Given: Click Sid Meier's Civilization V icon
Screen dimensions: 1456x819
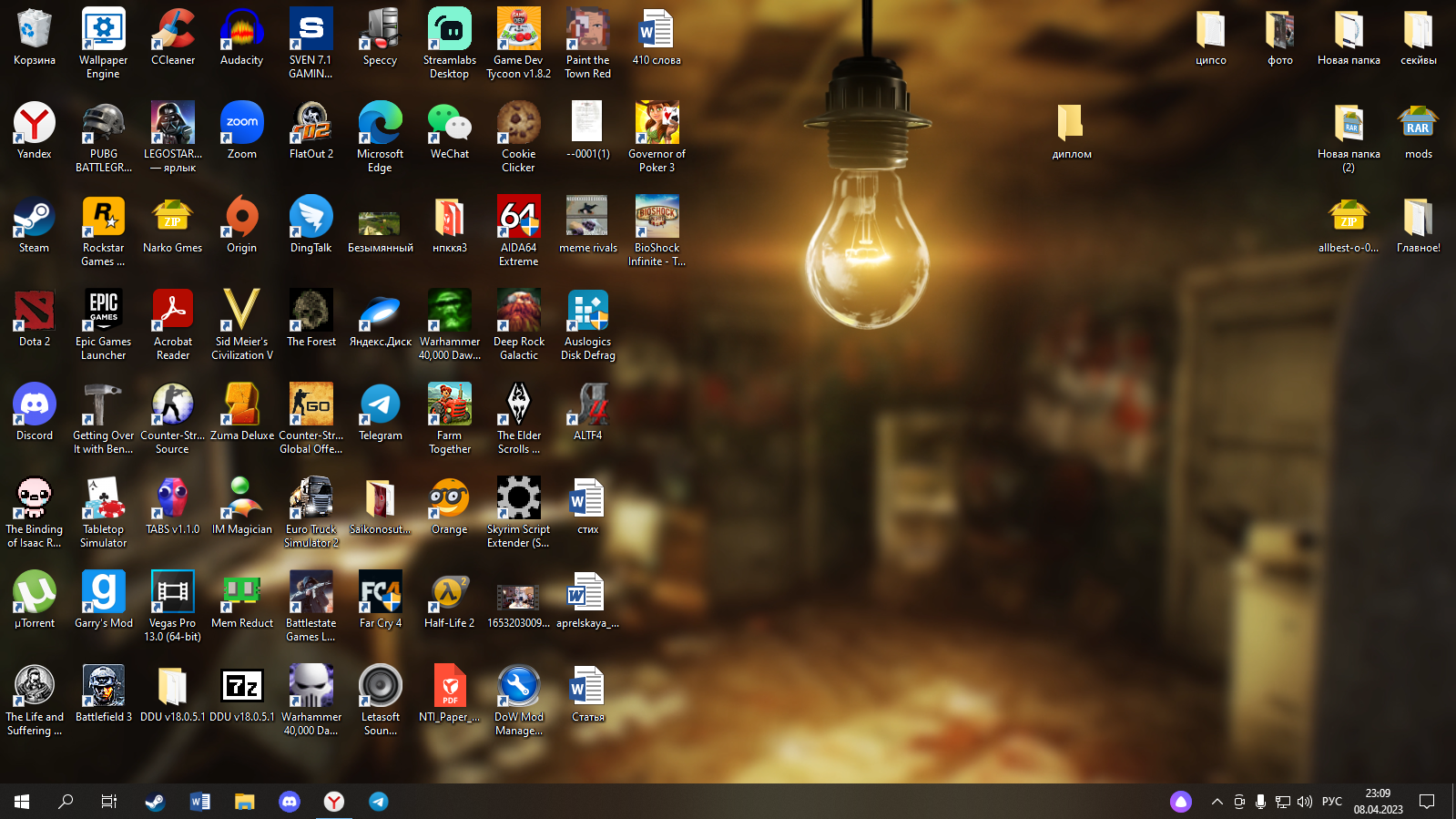Looking at the screenshot, I should click(x=242, y=323).
